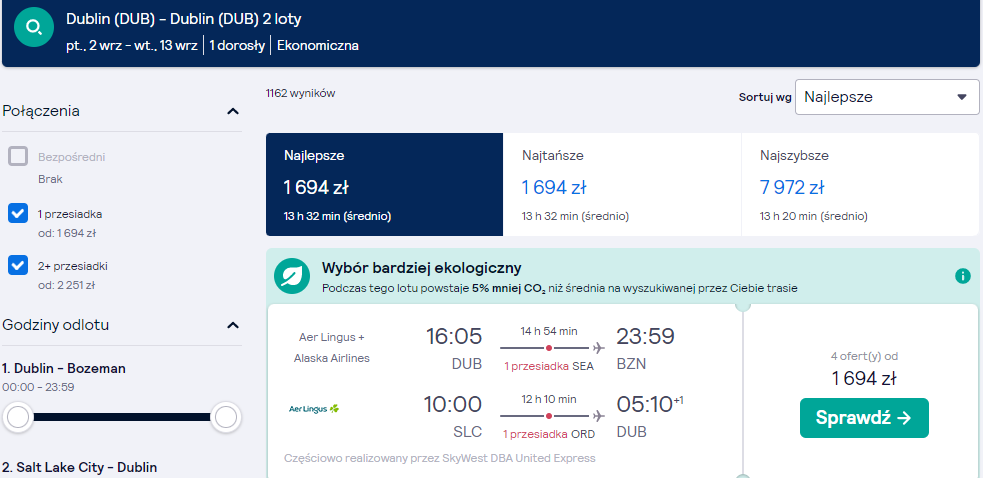Screen dimensions: 983x478
Task: Open the eco choice info icon
Action: tap(962, 276)
